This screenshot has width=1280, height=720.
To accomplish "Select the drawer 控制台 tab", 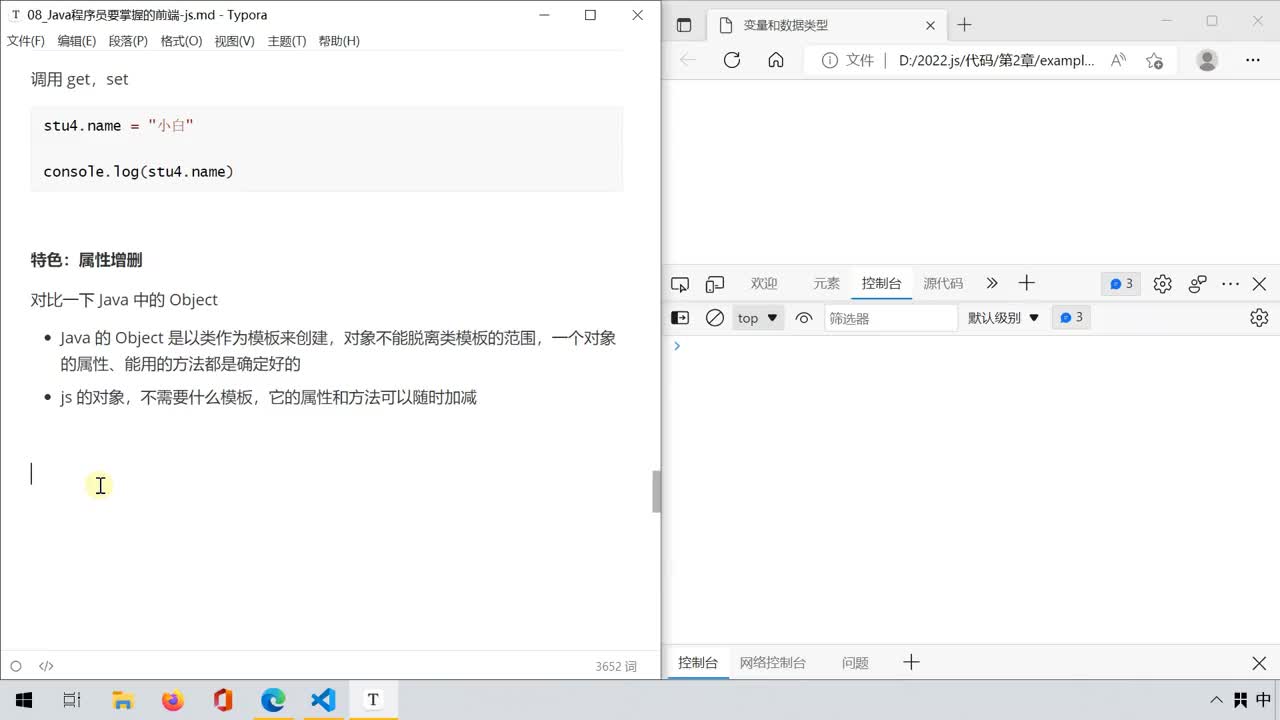I will (x=698, y=663).
